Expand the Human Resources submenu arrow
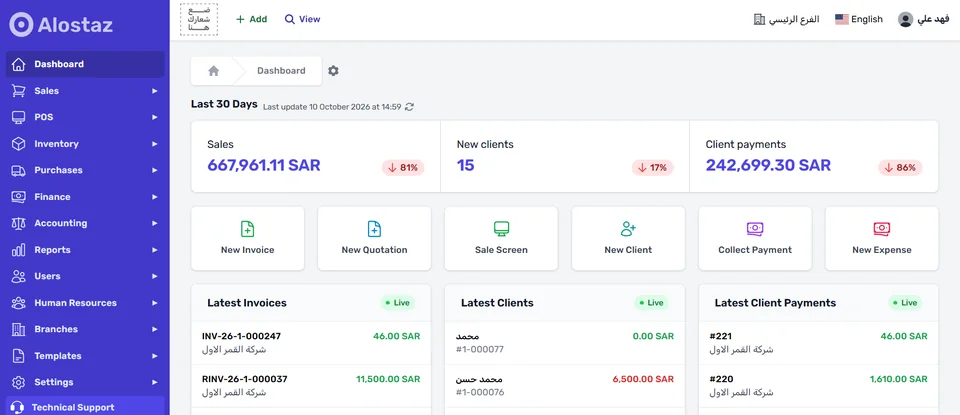This screenshot has width=960, height=415. (154, 303)
